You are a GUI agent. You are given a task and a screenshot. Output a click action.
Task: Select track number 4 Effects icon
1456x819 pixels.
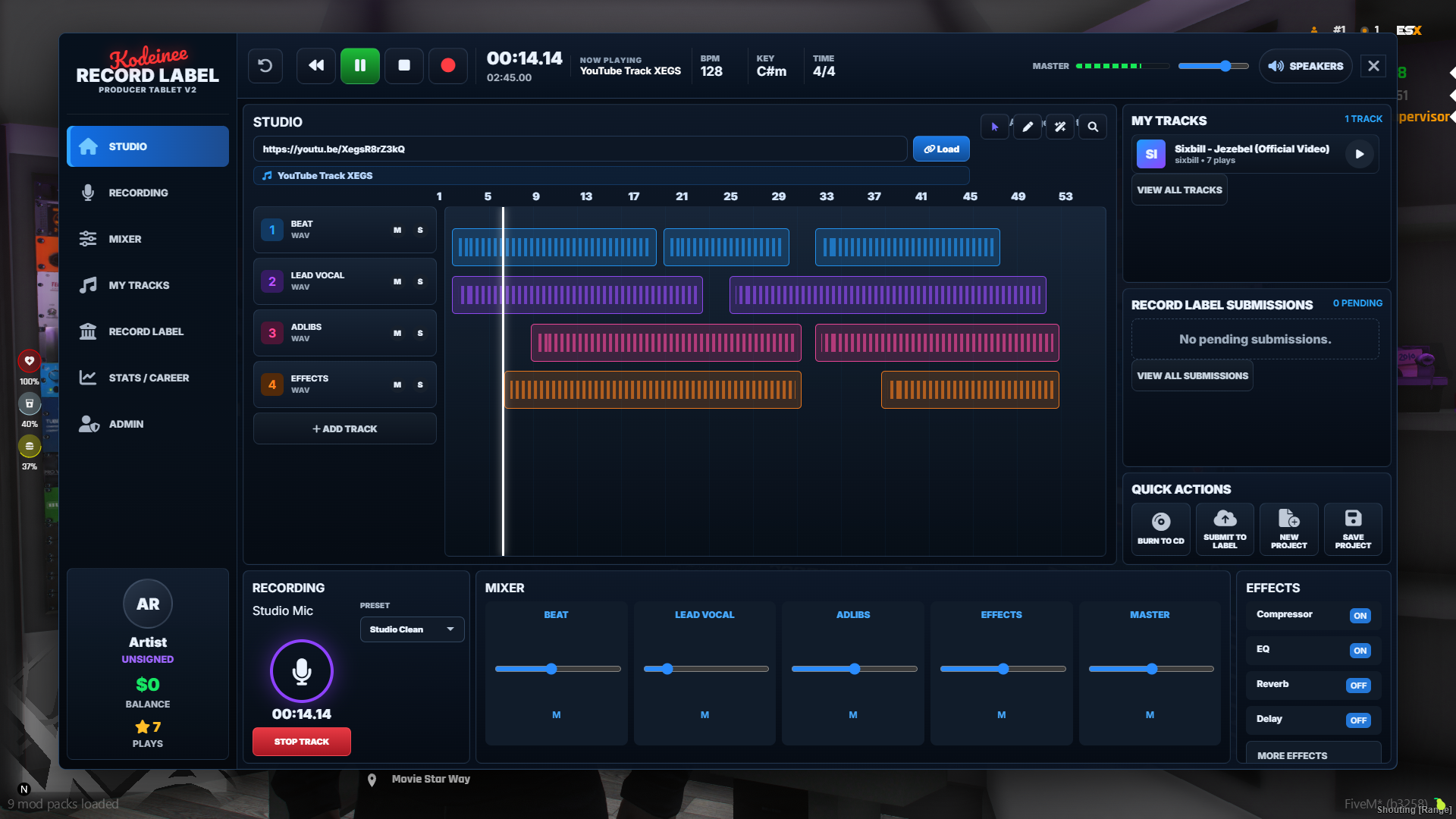(272, 384)
